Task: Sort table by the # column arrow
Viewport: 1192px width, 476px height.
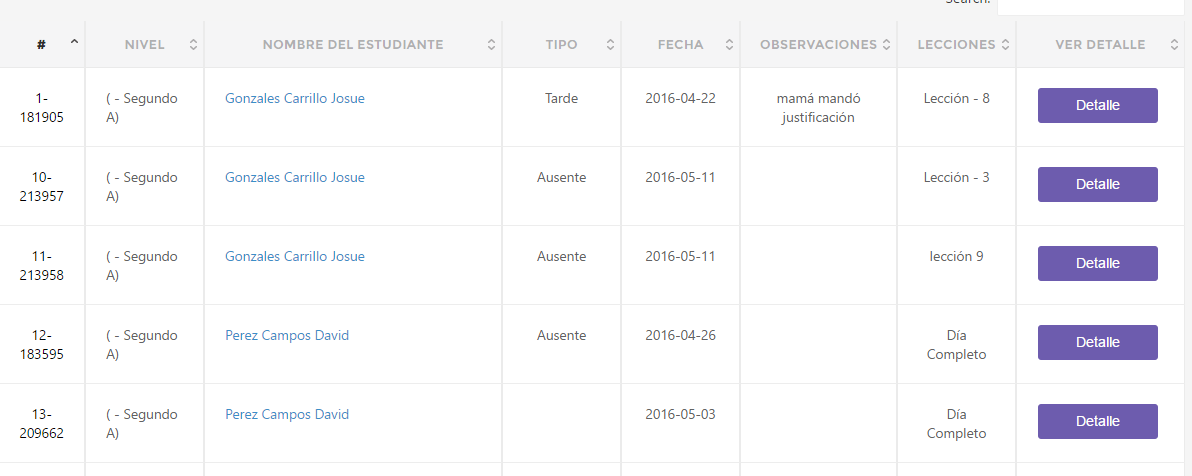Action: click(x=74, y=42)
